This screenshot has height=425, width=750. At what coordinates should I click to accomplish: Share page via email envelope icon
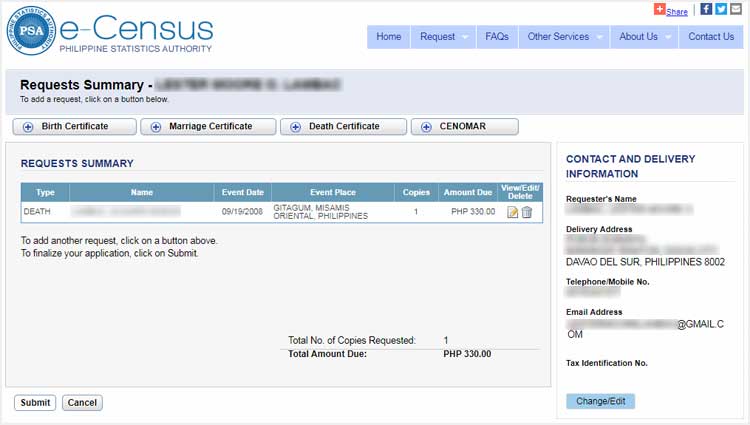coord(736,9)
